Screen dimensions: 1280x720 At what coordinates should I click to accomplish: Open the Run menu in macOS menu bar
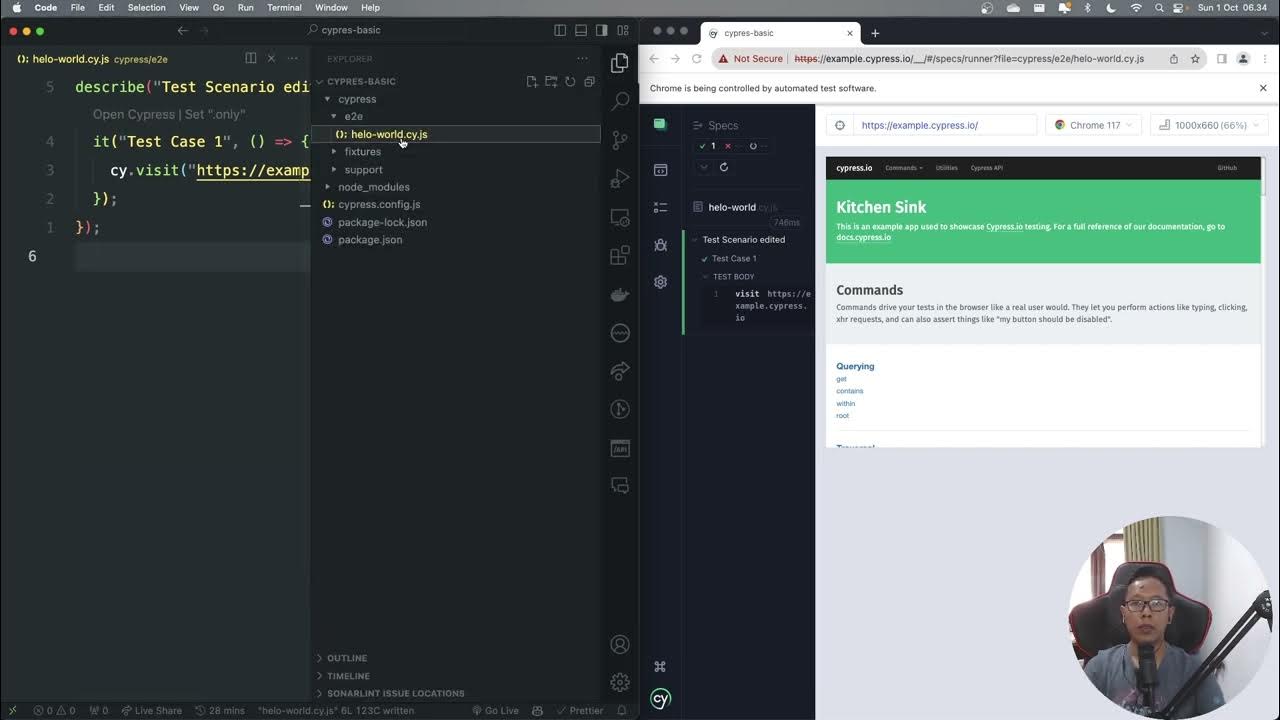click(x=245, y=7)
